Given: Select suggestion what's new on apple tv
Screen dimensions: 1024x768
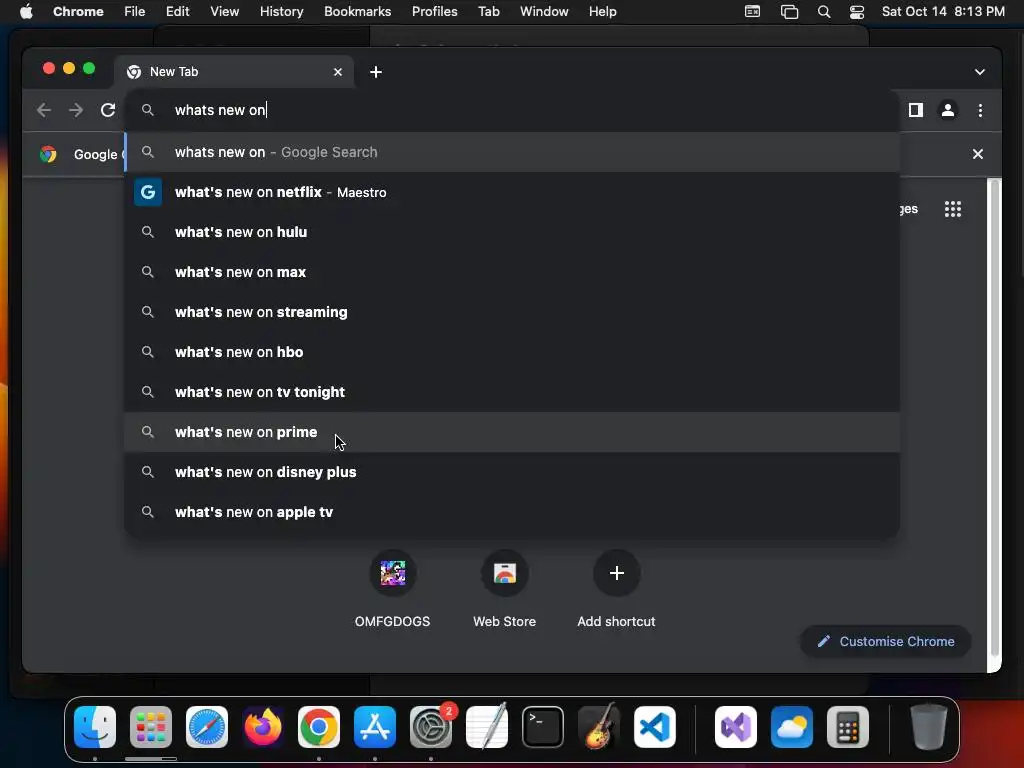Looking at the screenshot, I should (x=512, y=512).
